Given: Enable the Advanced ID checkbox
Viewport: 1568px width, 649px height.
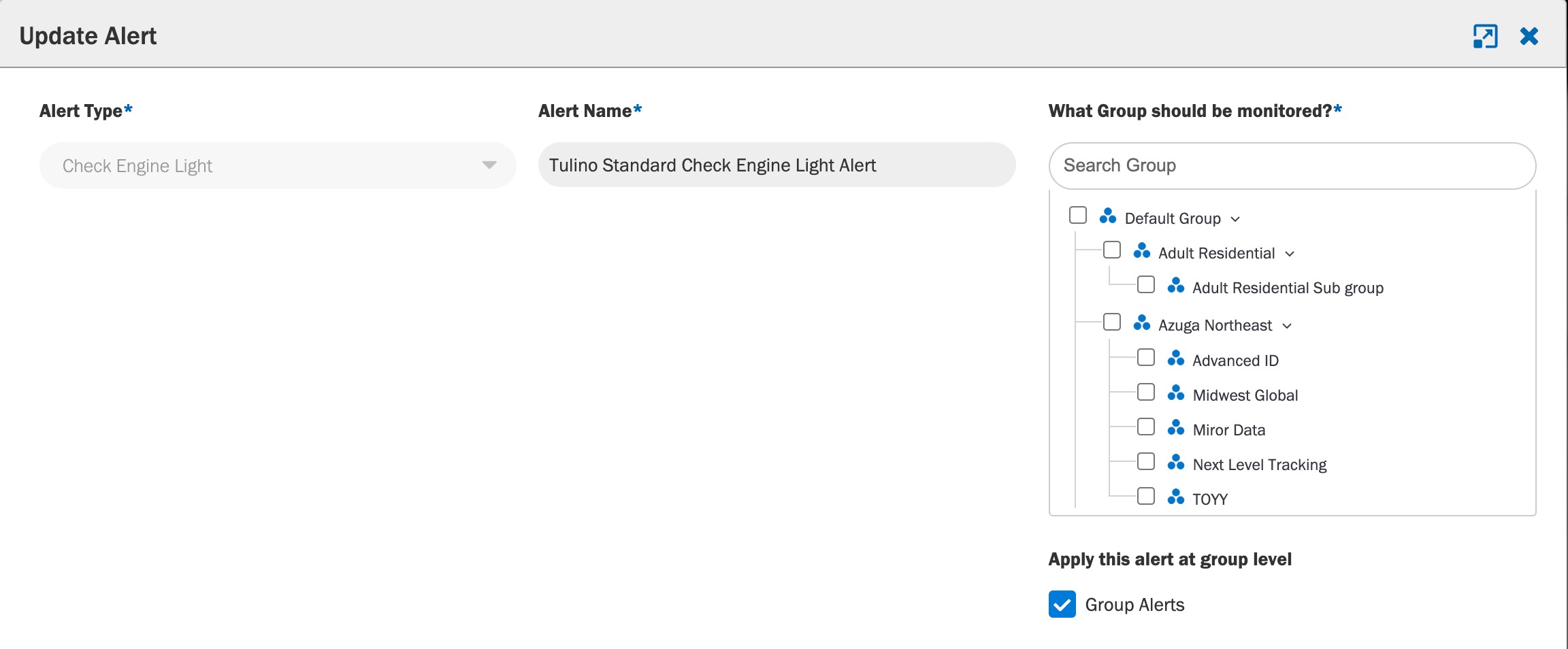Looking at the screenshot, I should pos(1146,357).
